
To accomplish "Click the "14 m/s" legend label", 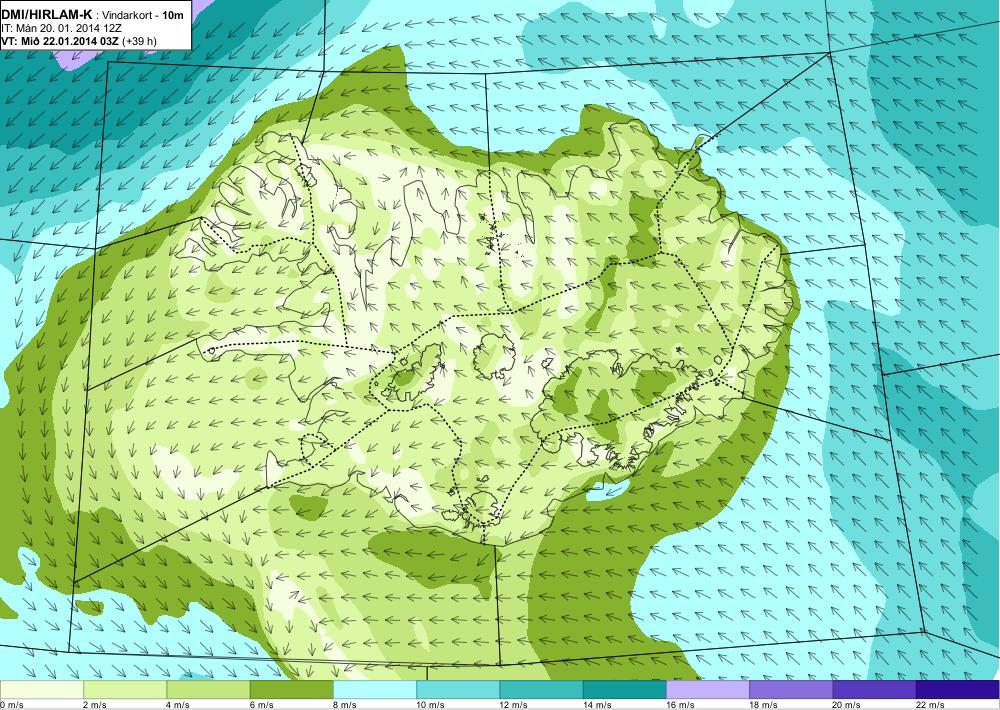I will point(597,705).
